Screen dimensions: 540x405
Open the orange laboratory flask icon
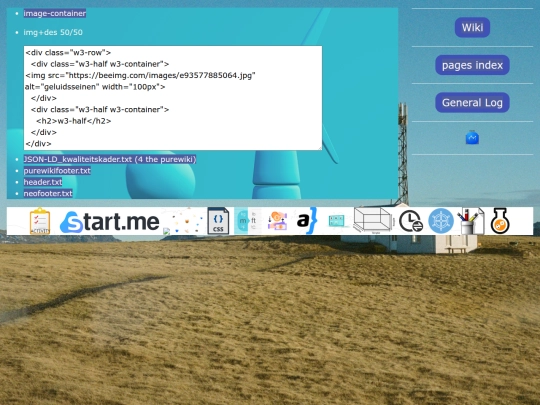point(500,221)
